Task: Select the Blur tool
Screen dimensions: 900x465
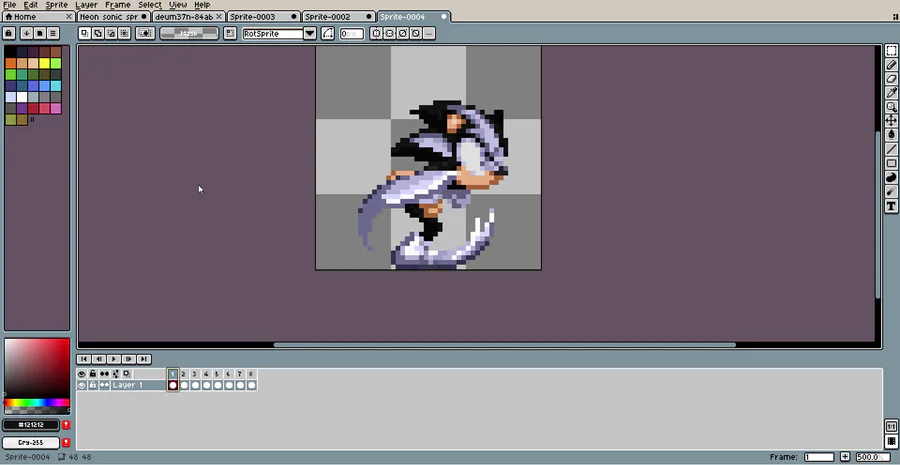Action: tap(891, 192)
